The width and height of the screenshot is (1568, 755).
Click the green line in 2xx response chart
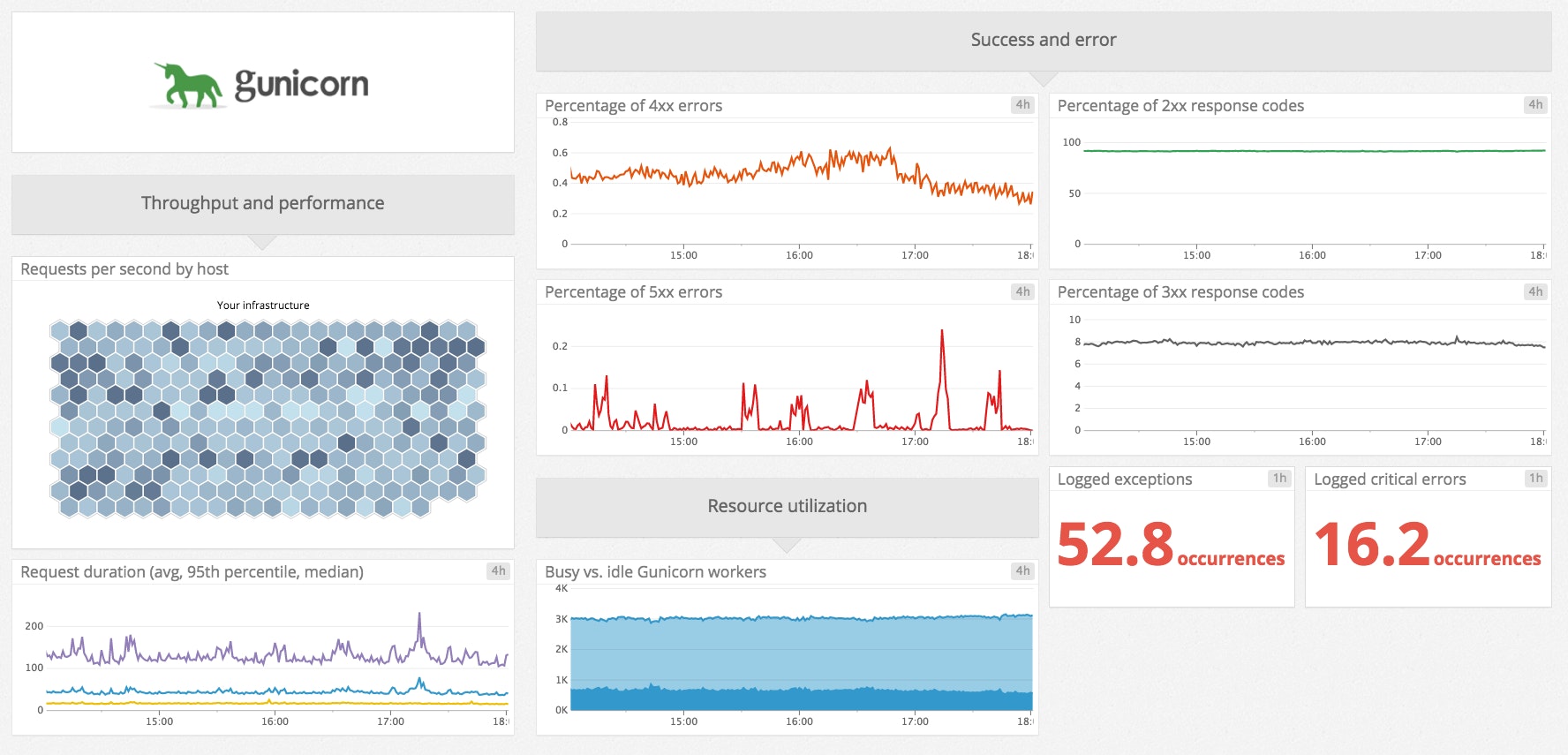coord(1314,151)
